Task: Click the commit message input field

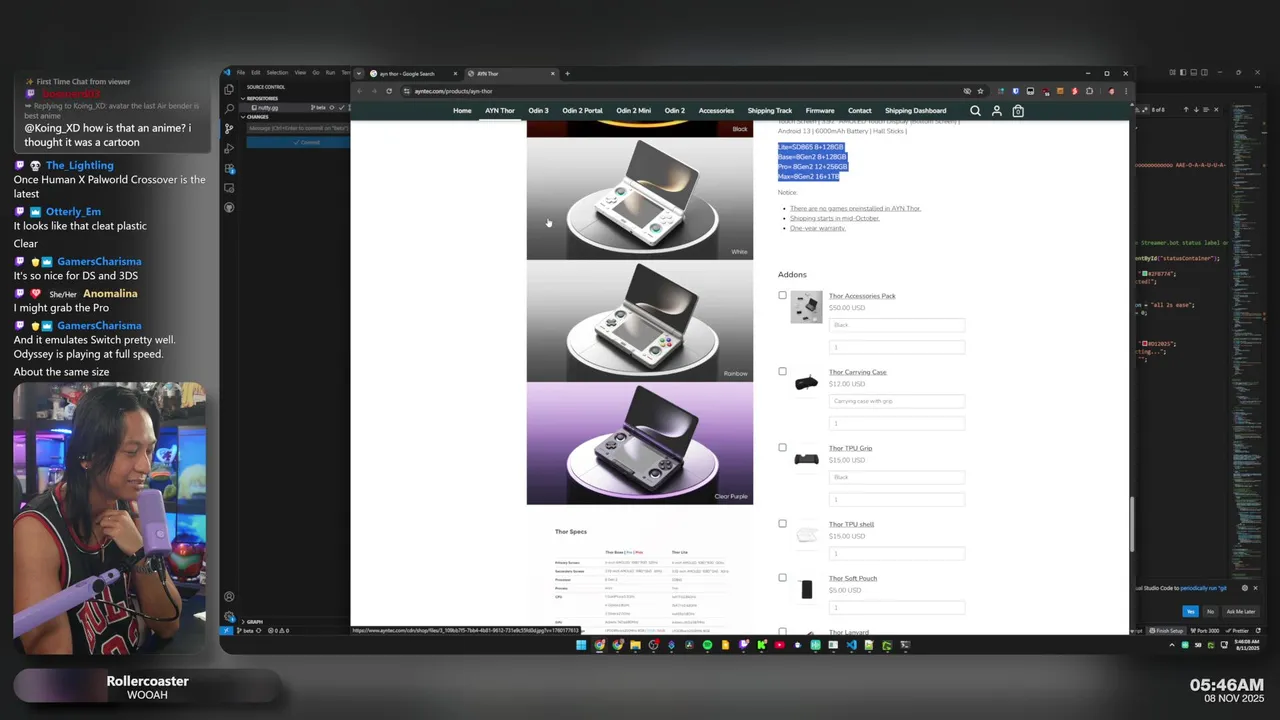Action: click(x=298, y=128)
